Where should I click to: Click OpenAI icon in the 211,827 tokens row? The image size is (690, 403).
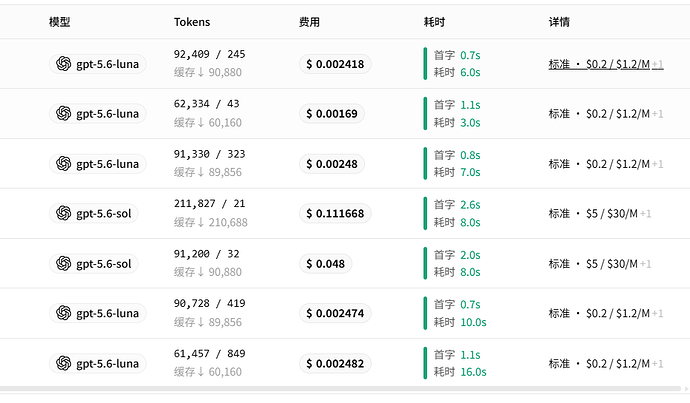click(63, 213)
